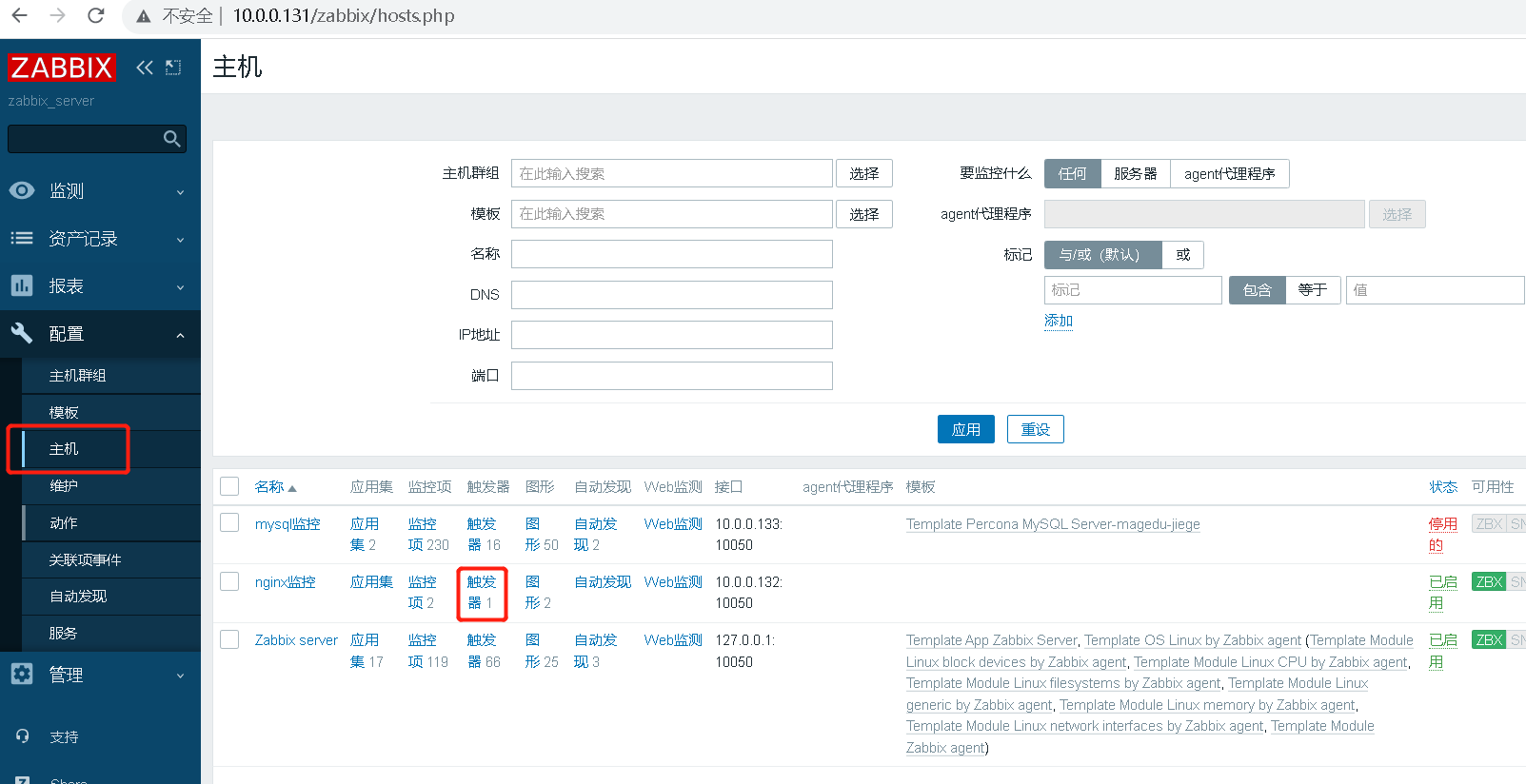Image resolution: width=1526 pixels, height=784 pixels.
Task: Click the headset icon for 支持
Action: pyautogui.click(x=23, y=736)
